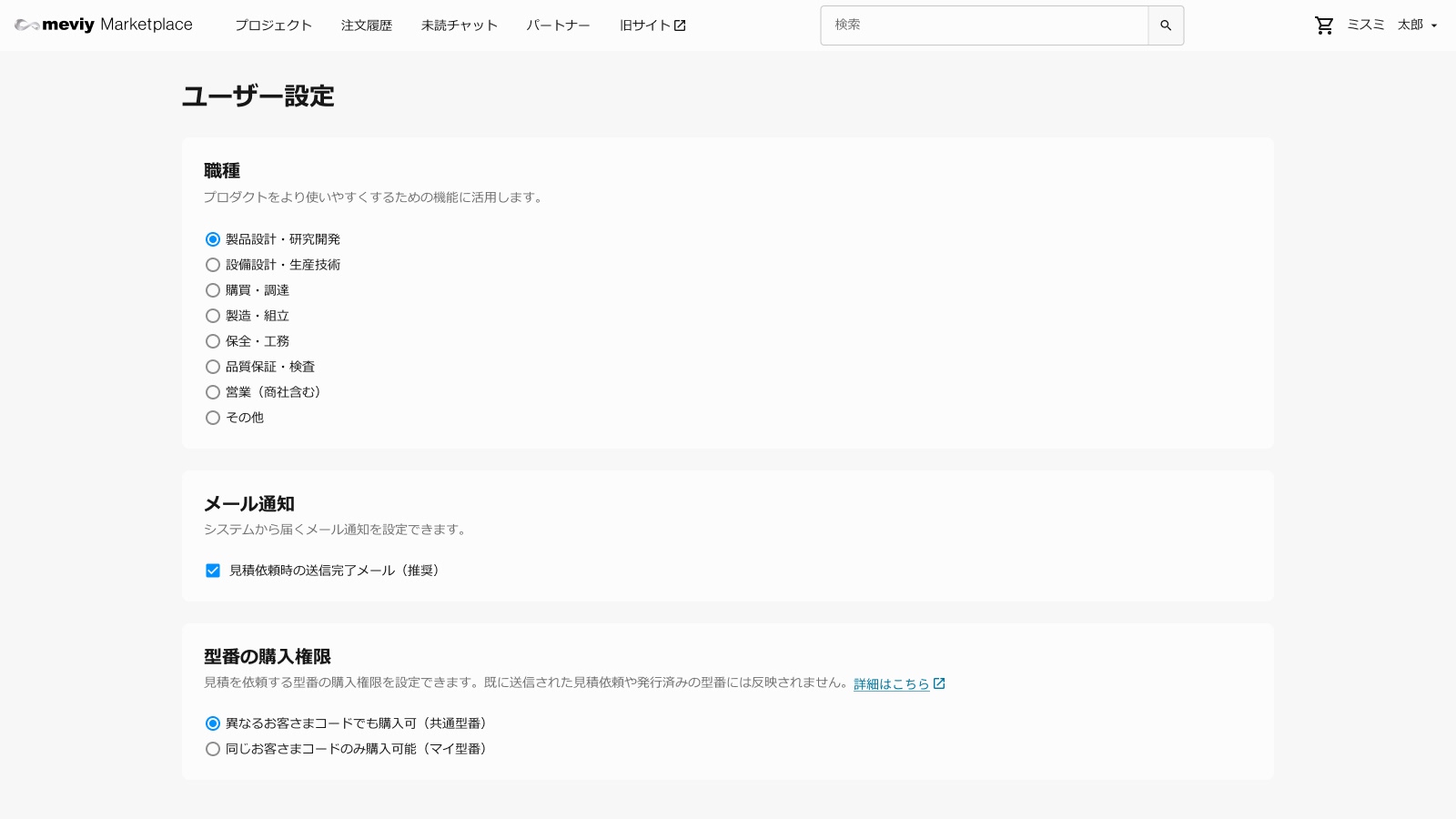Open the 旧サイト external link
The image size is (1456, 819).
(652, 25)
